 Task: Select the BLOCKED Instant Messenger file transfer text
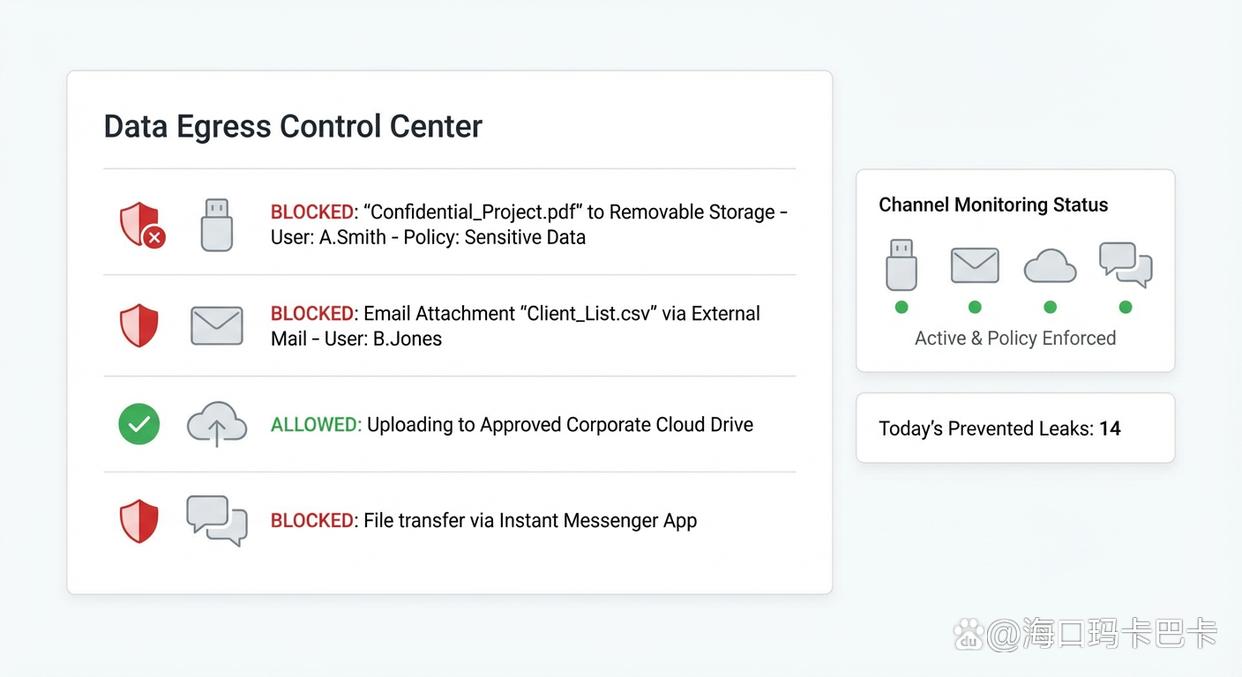(484, 521)
